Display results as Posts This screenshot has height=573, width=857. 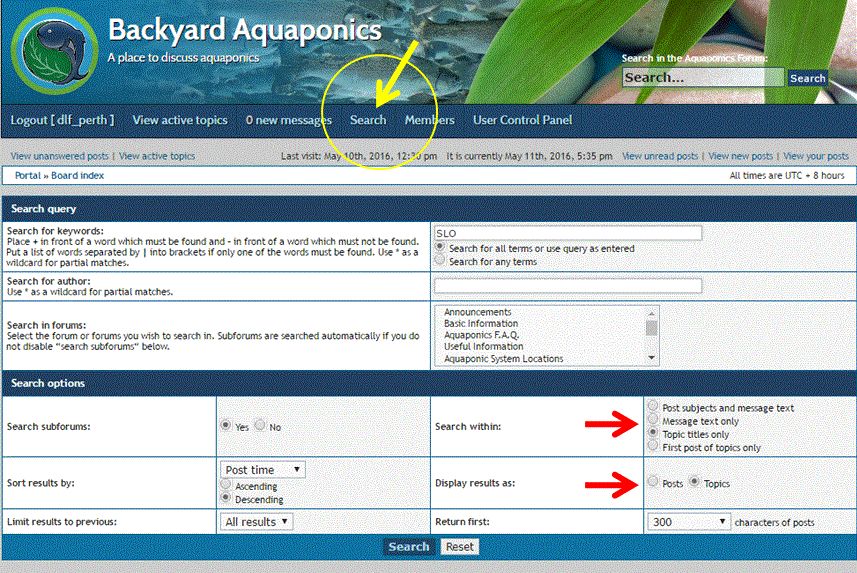(653, 482)
